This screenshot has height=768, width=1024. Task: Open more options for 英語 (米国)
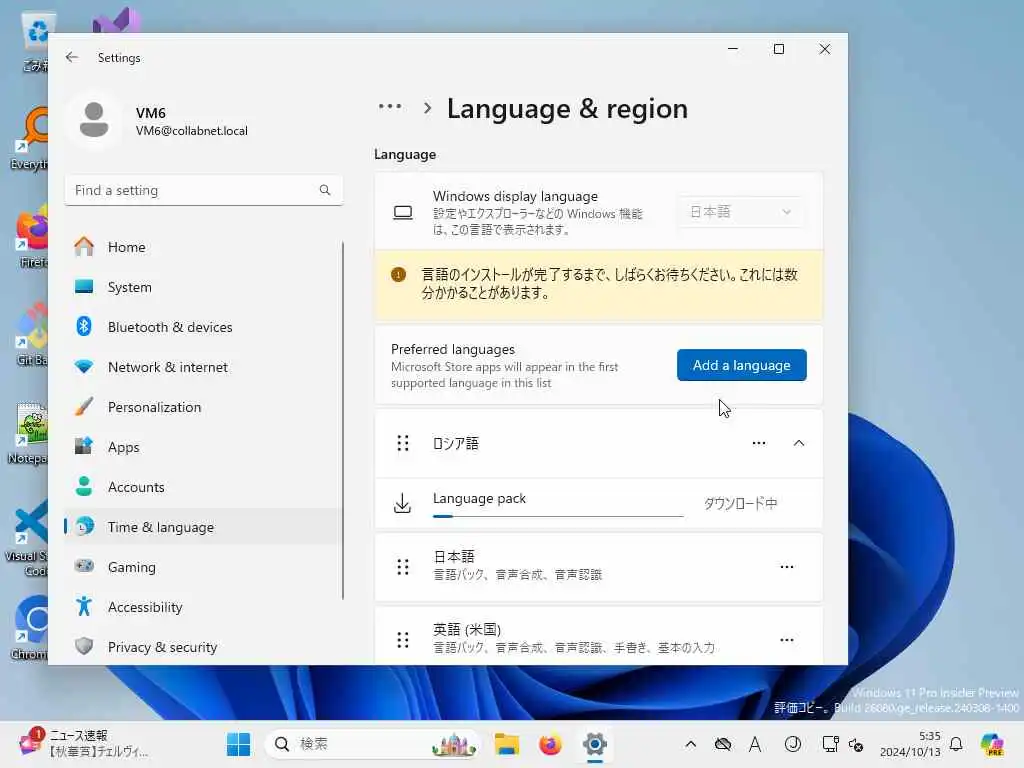pyautogui.click(x=787, y=640)
